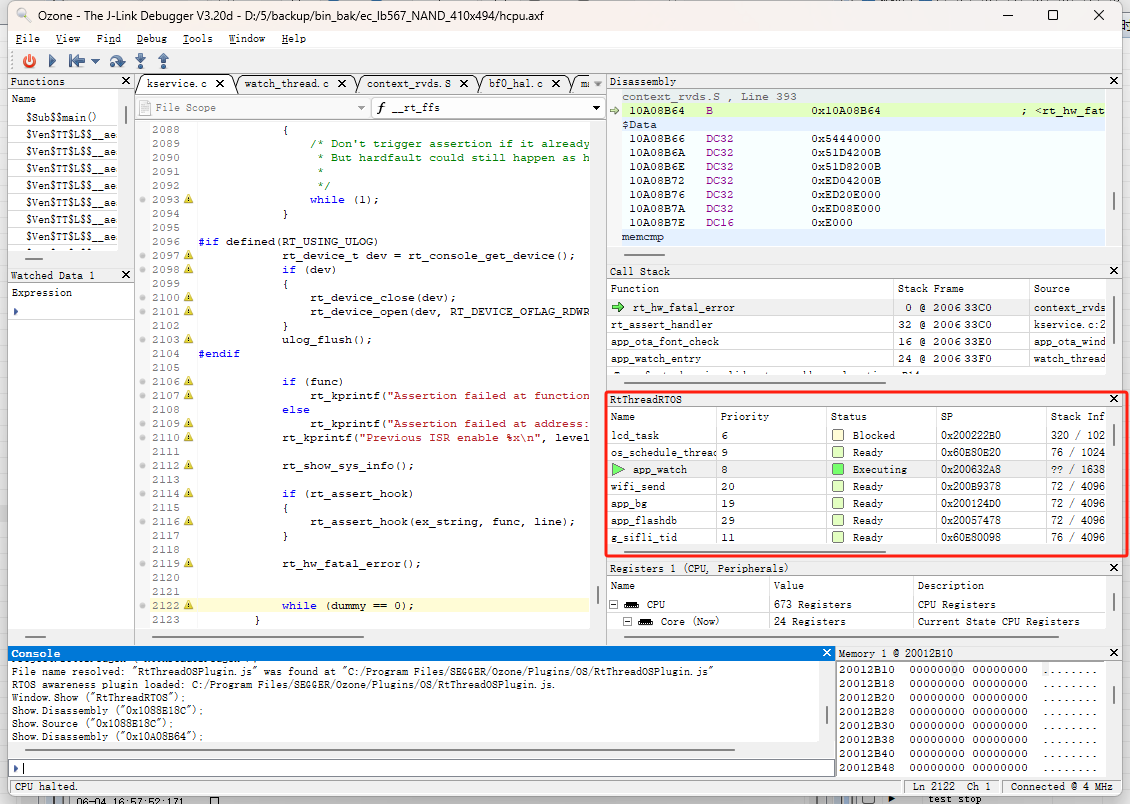The image size is (1130, 804).
Task: Toggle breakpoint on line 2112
Action: pyautogui.click(x=143, y=466)
